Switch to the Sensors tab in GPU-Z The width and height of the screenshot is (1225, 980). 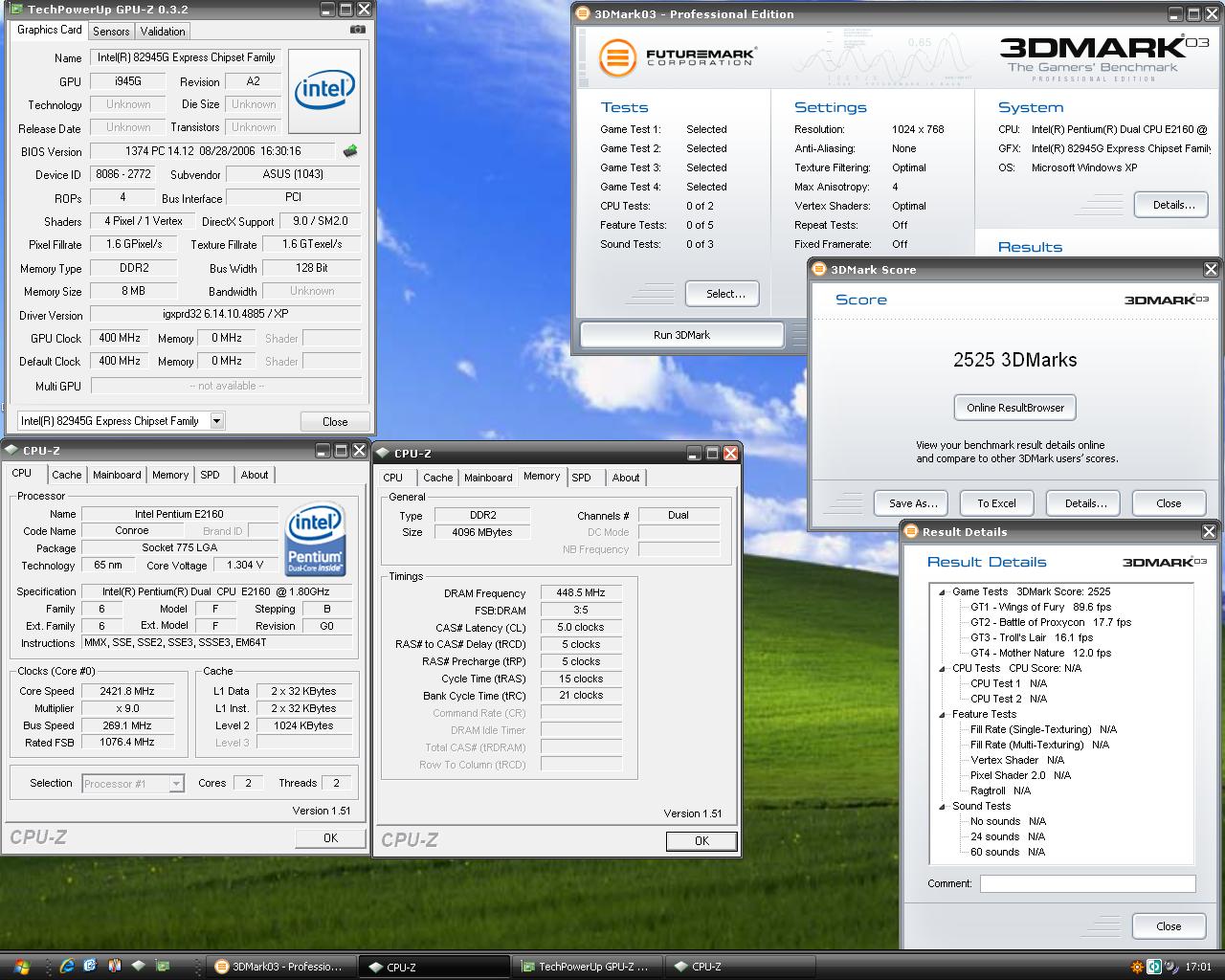pos(111,31)
